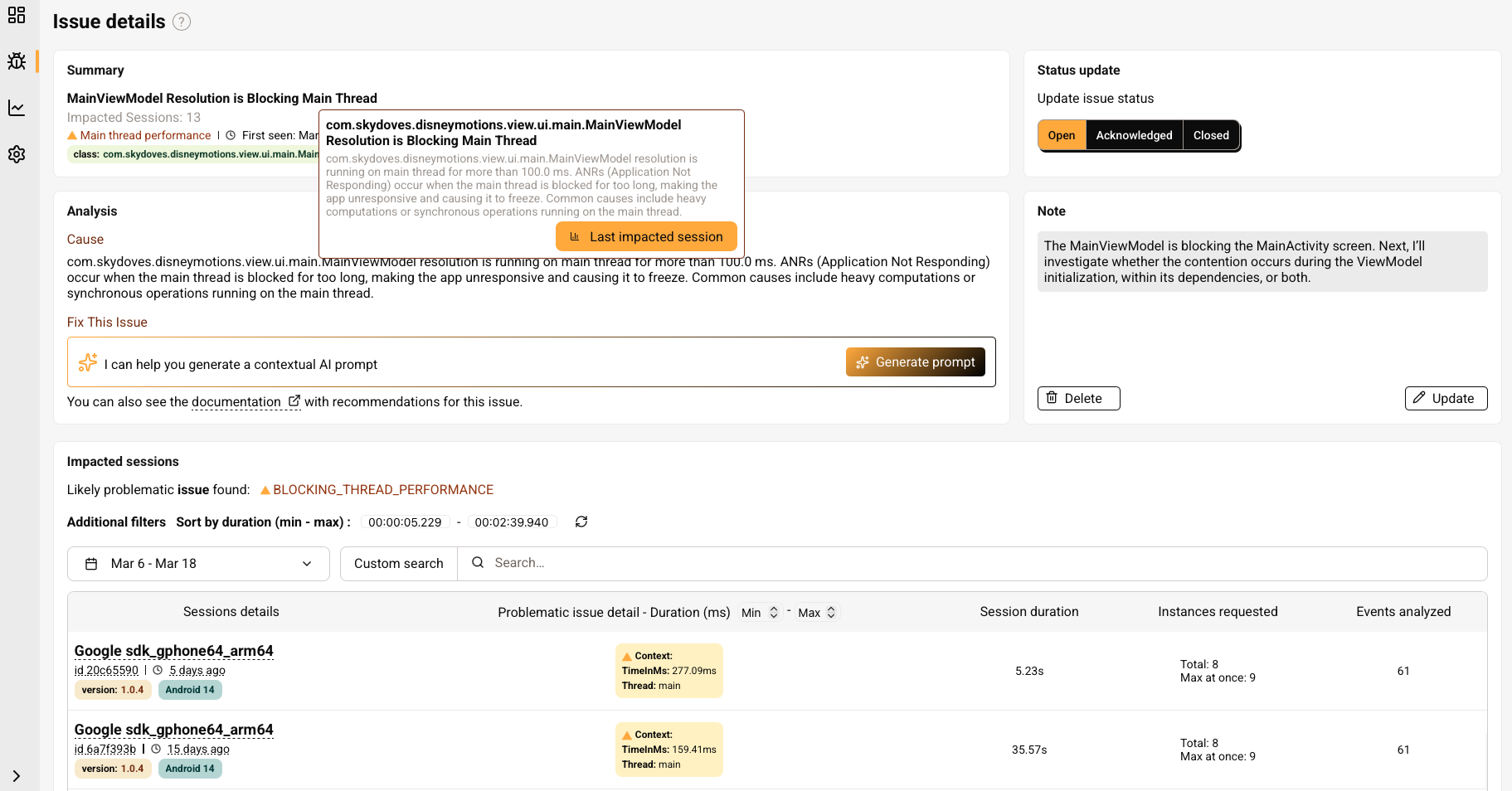Click the Generate prompt button
Screen dimensions: 1512x791
(916, 362)
